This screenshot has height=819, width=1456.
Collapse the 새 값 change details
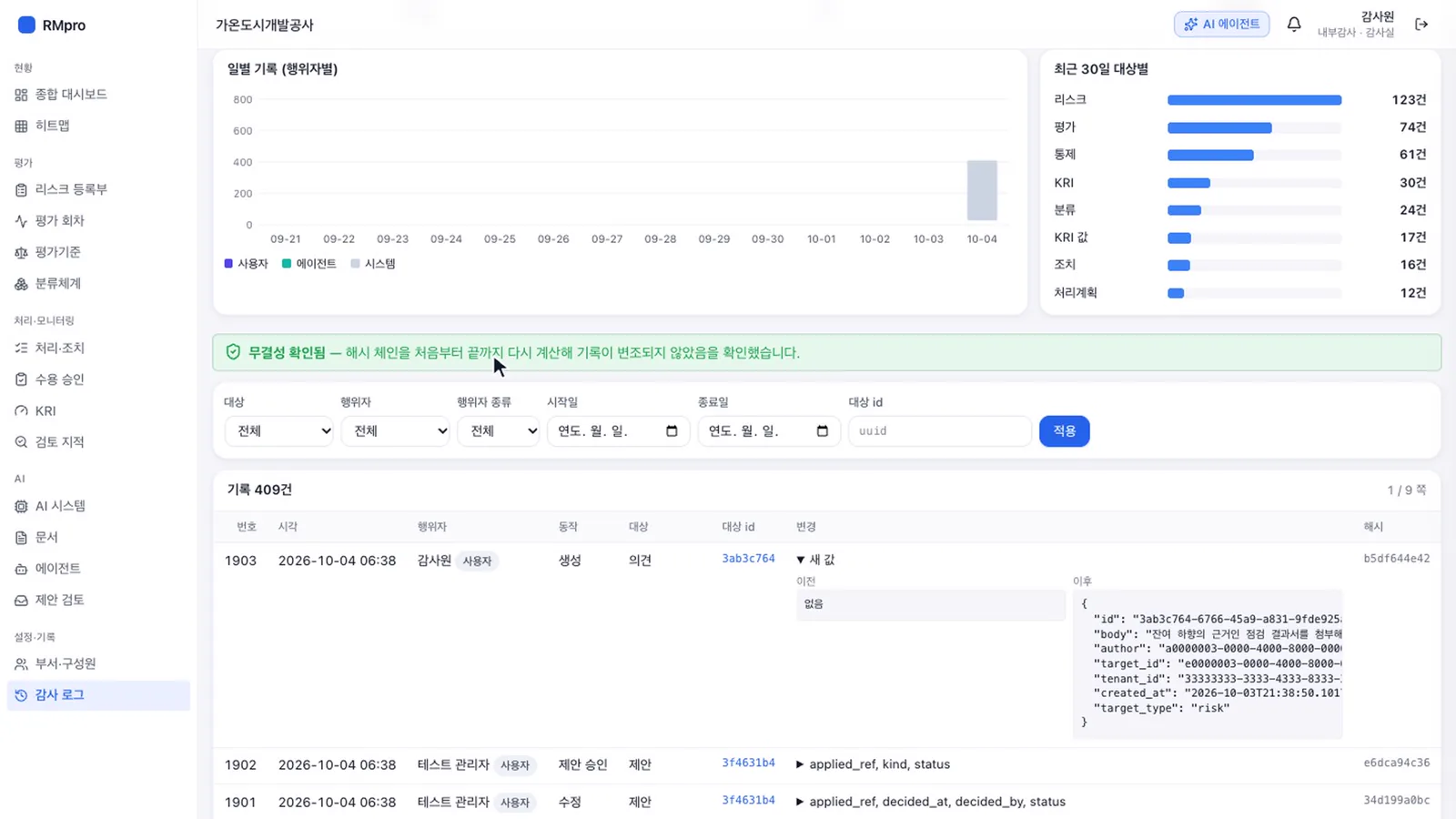815,560
